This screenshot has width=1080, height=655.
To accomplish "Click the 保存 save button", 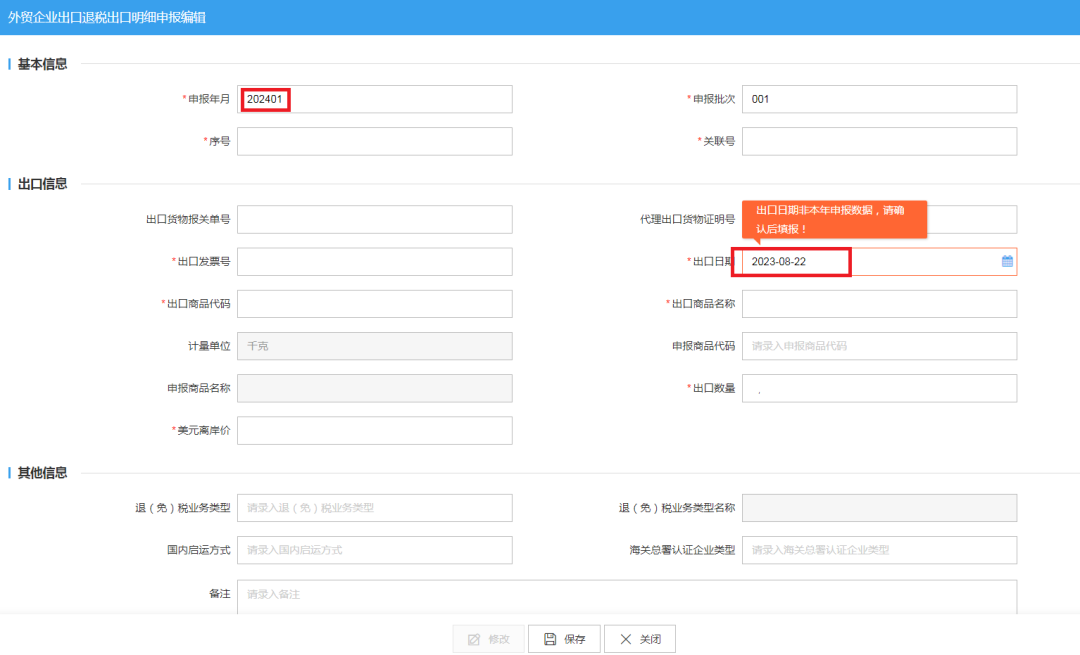I will coord(564,639).
